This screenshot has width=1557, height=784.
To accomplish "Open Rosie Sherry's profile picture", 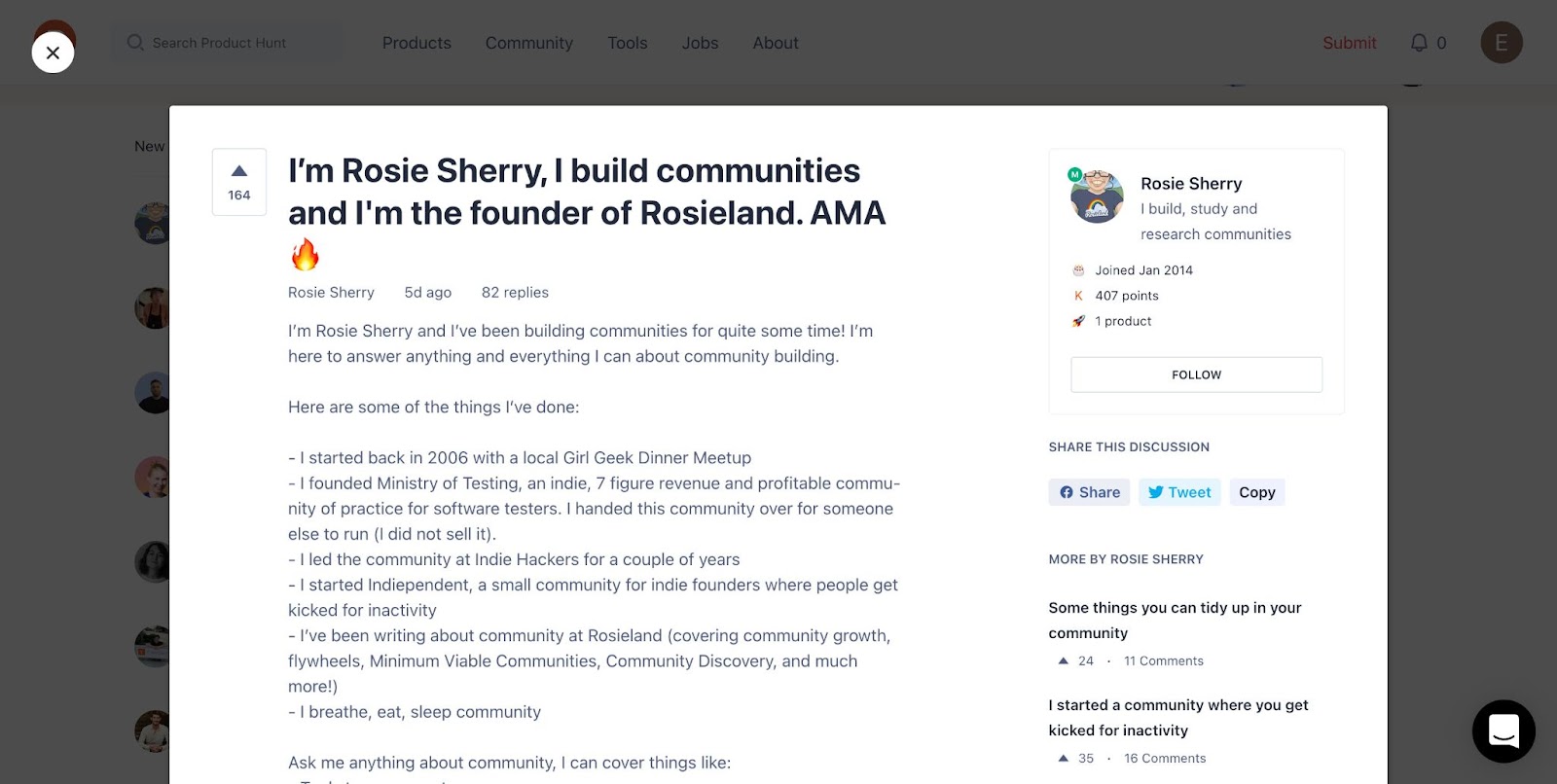I will point(1097,196).
